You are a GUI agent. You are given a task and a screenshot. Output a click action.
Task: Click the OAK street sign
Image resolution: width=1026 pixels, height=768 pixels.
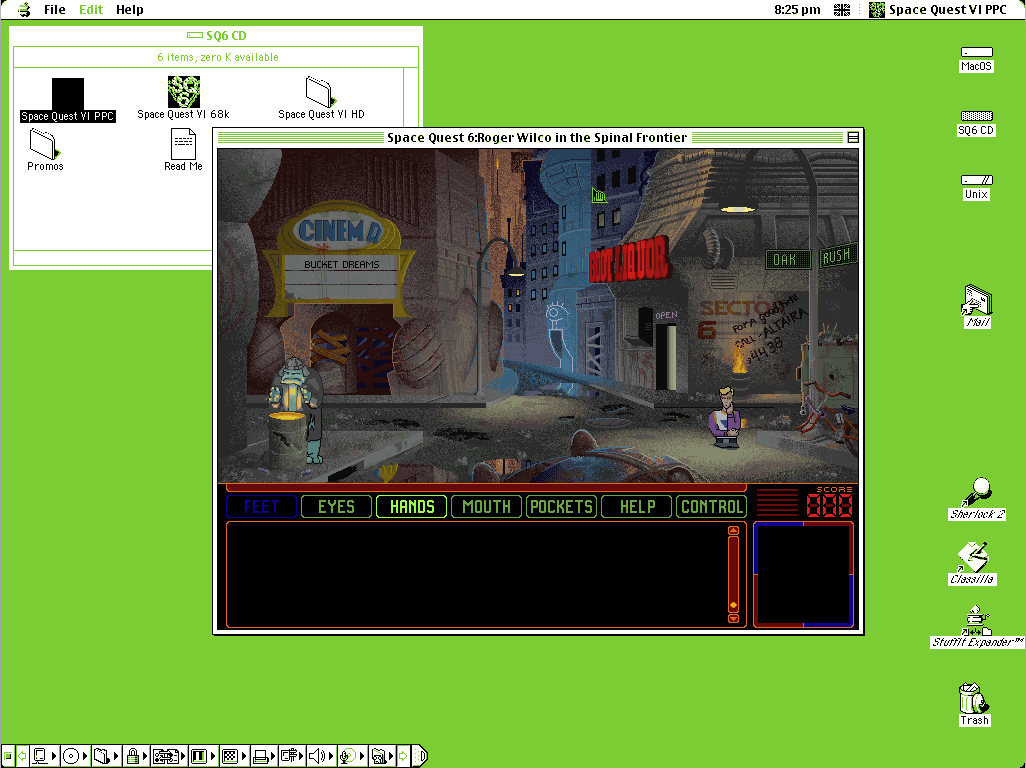[x=787, y=260]
